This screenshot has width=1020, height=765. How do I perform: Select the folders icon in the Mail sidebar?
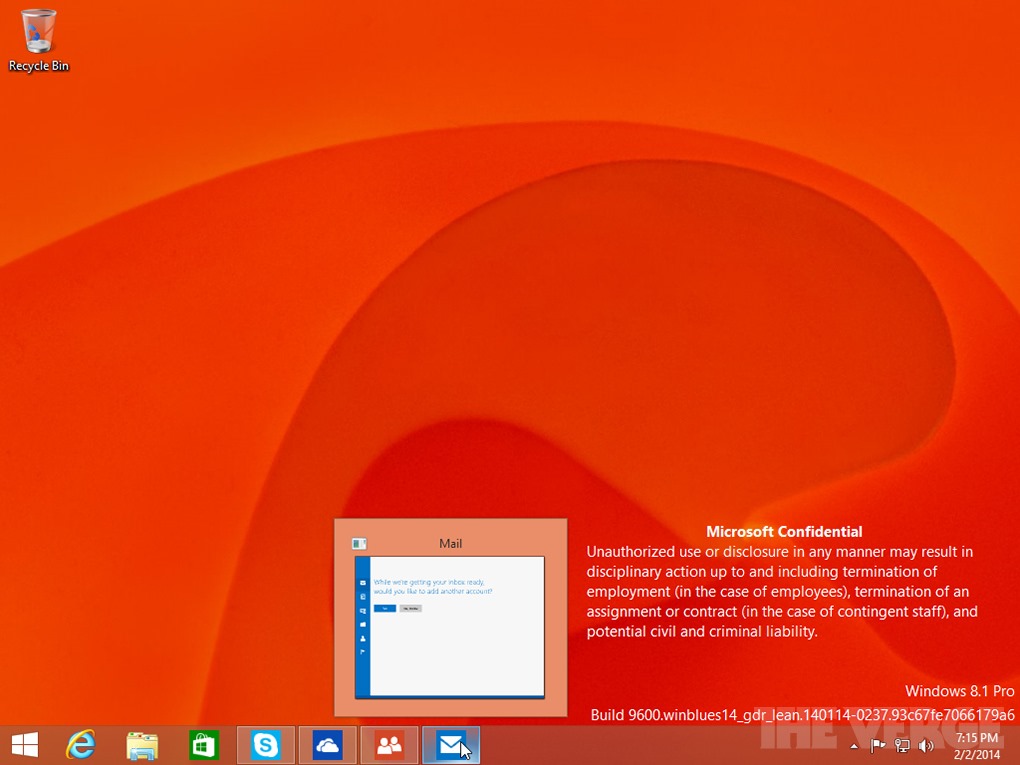coord(363,625)
